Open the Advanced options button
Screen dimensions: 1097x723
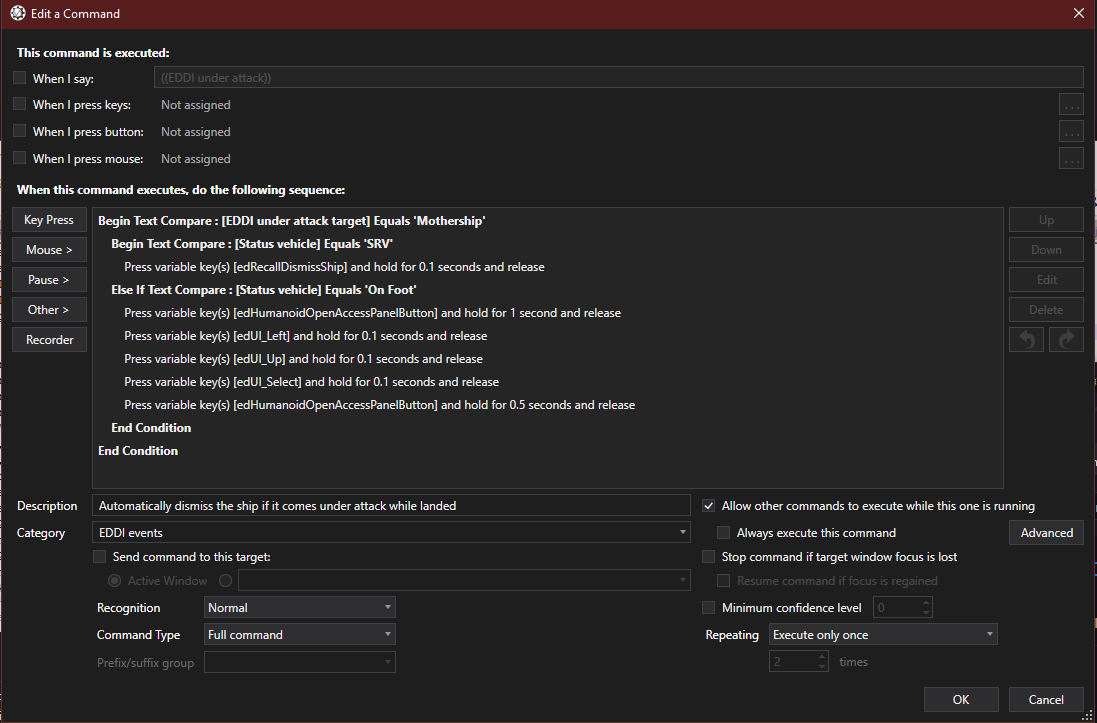(1046, 533)
